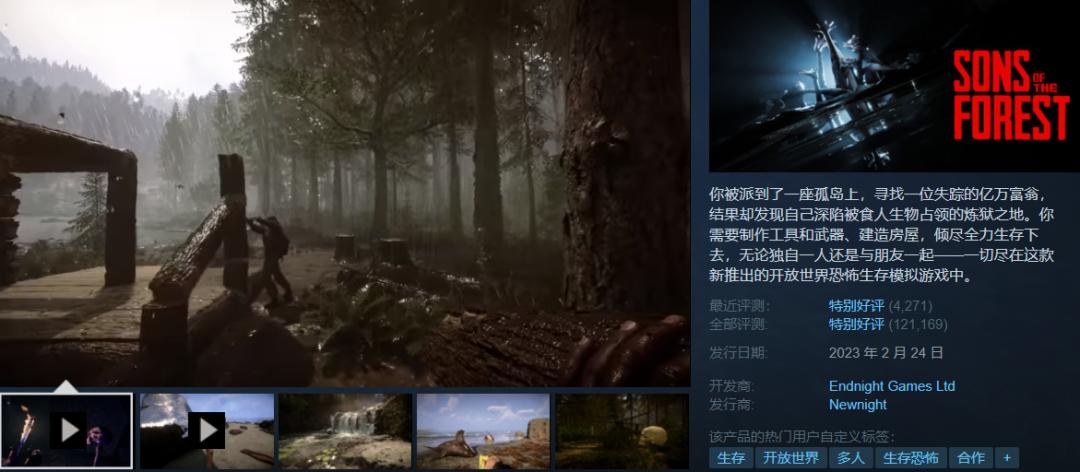Play the first video thumbnail with torch
1080x472 pixels.
67,431
